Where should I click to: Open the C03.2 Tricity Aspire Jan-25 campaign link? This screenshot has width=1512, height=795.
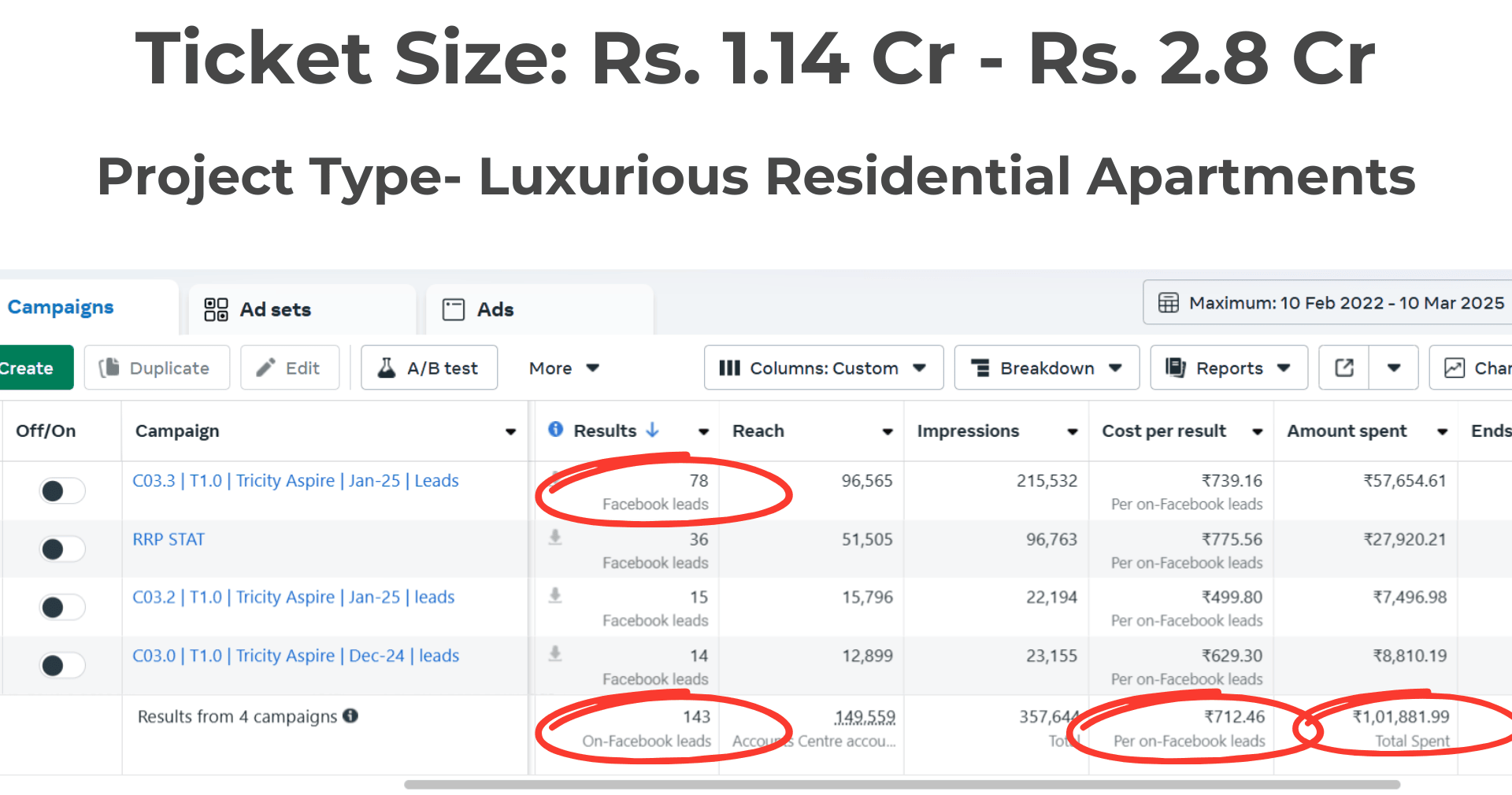(x=294, y=597)
